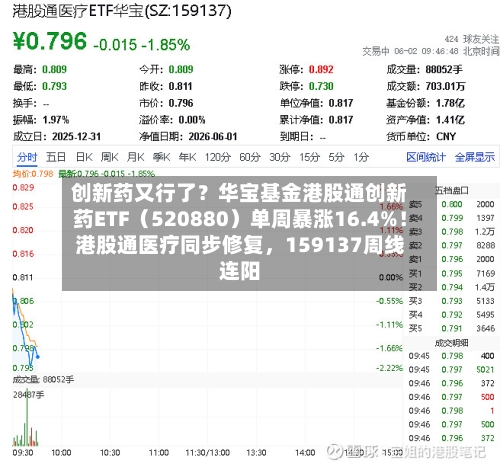Image resolution: width=500 pixels, height=467 pixels.
Task: Click 振幅 value 1.97%
Action: (x=56, y=120)
